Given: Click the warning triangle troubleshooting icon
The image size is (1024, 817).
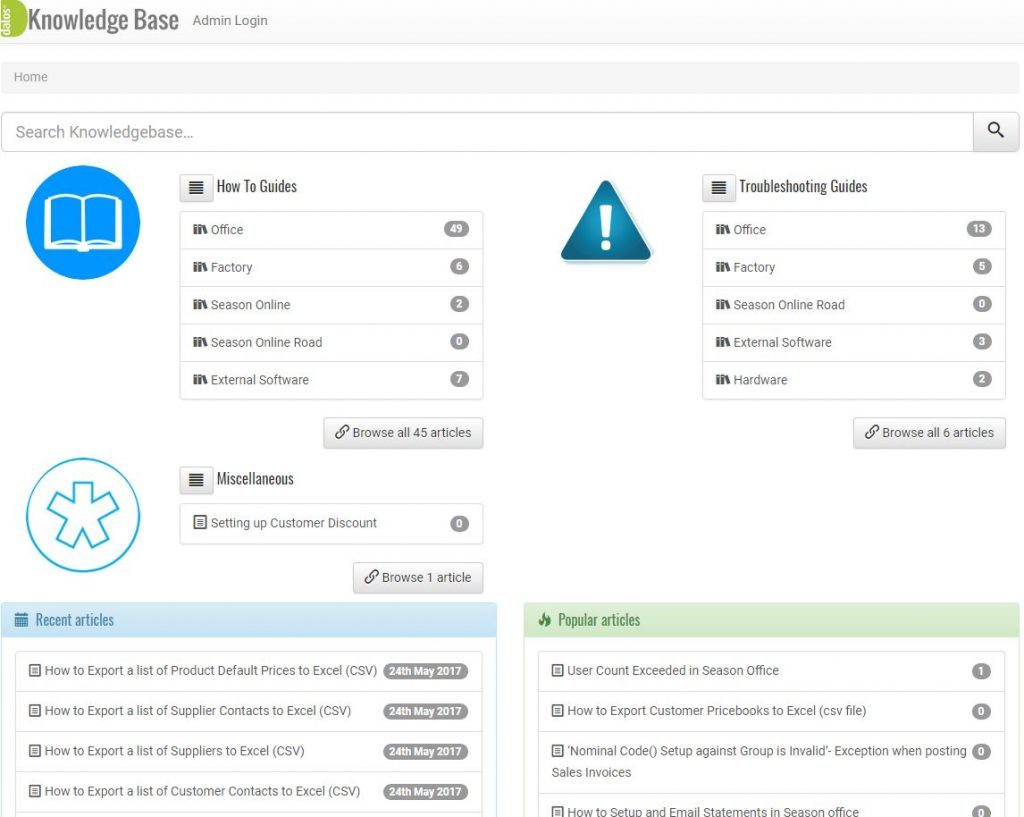Looking at the screenshot, I should 605,221.
